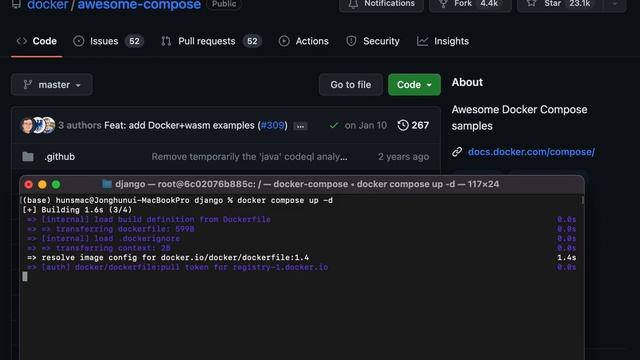
Task: Expand the green Code dropdown button
Action: tap(414, 84)
